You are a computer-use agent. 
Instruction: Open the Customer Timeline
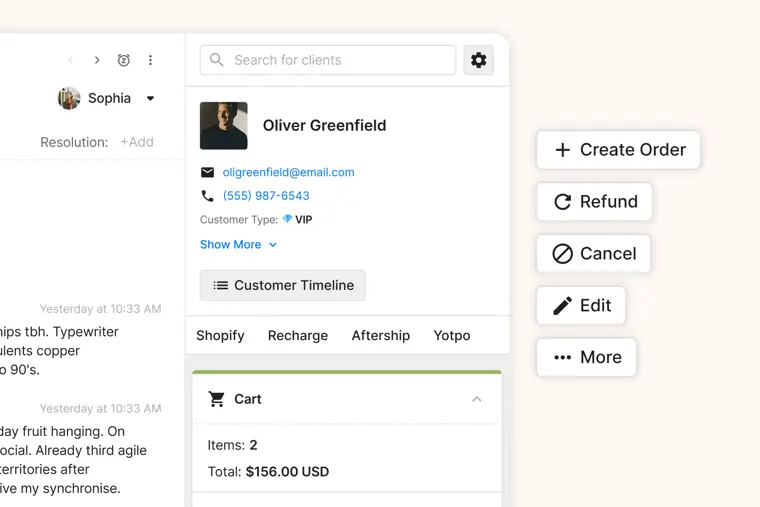point(283,285)
